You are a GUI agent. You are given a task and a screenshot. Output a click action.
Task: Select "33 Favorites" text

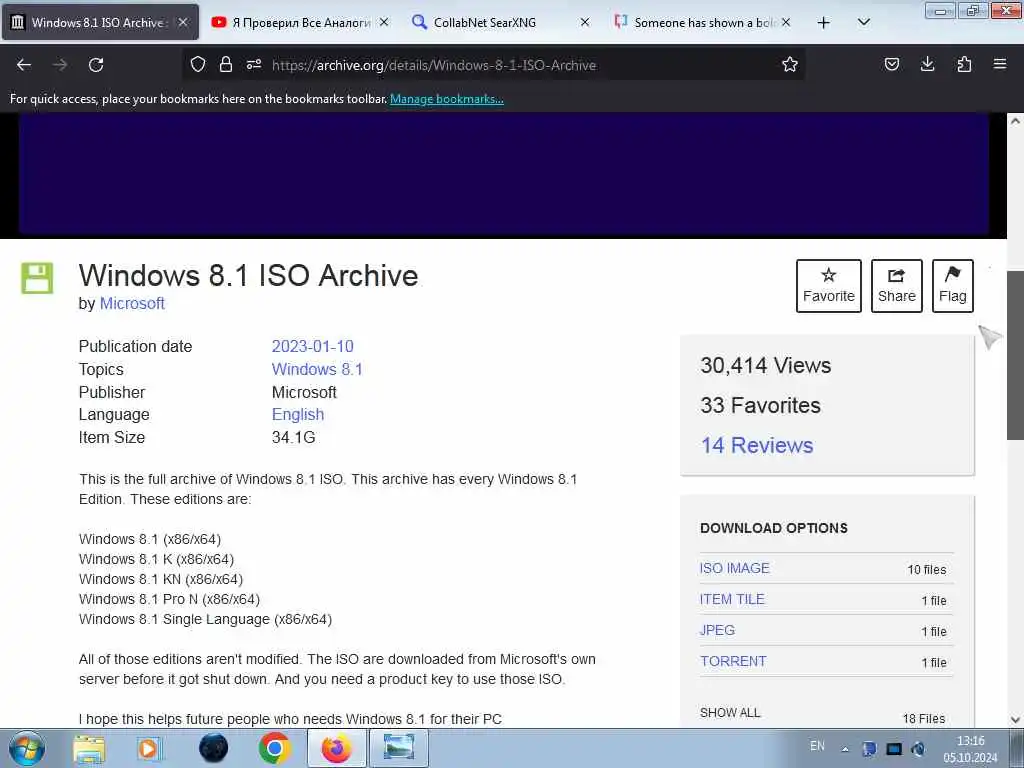point(760,406)
